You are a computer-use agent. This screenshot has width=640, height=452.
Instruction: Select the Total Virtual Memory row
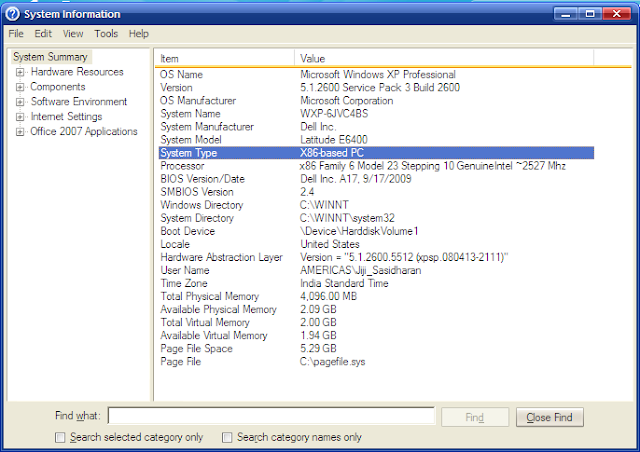376,323
